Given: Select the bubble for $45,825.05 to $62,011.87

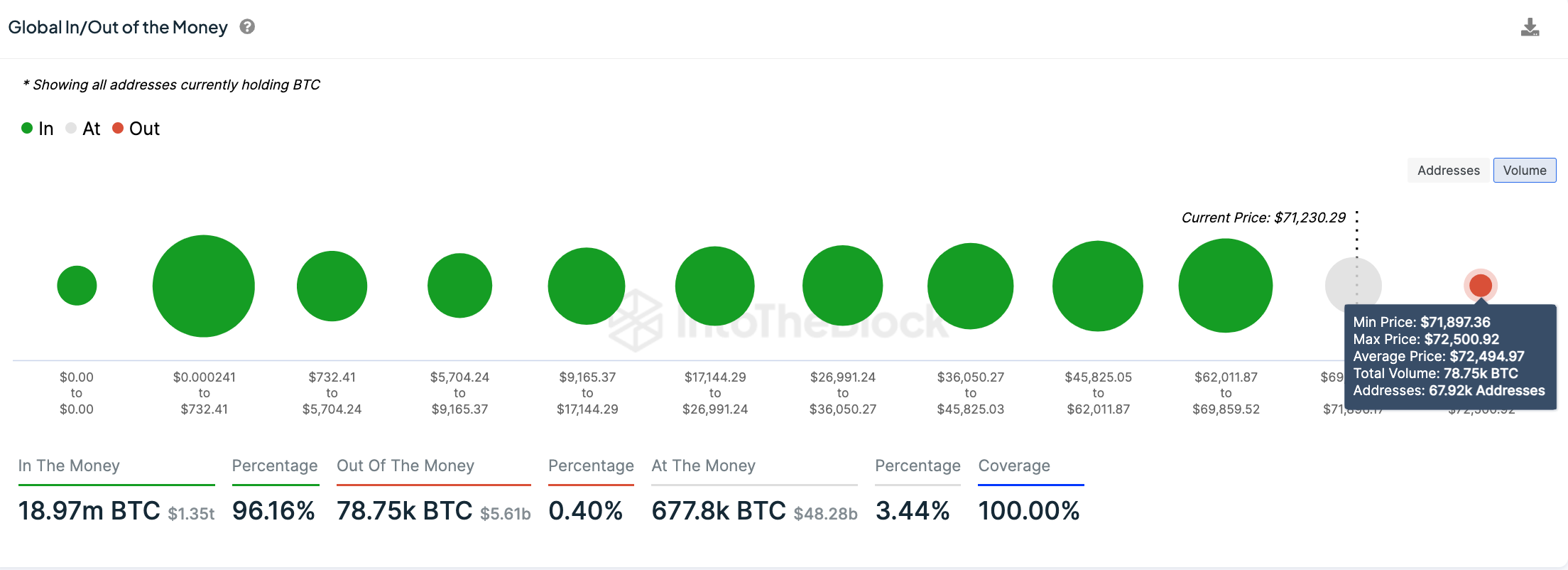Looking at the screenshot, I should [x=1098, y=286].
